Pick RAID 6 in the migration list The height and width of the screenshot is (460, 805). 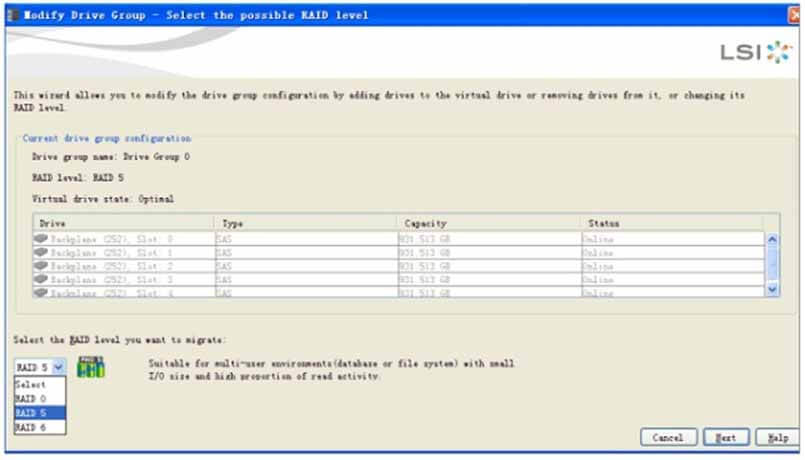tap(30, 427)
